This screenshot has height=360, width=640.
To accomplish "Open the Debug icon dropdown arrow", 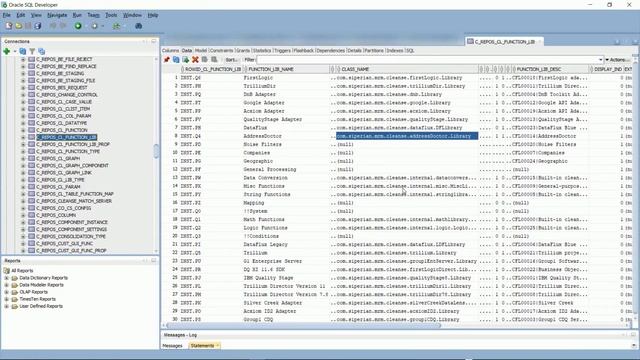I will click(x=102, y=26).
